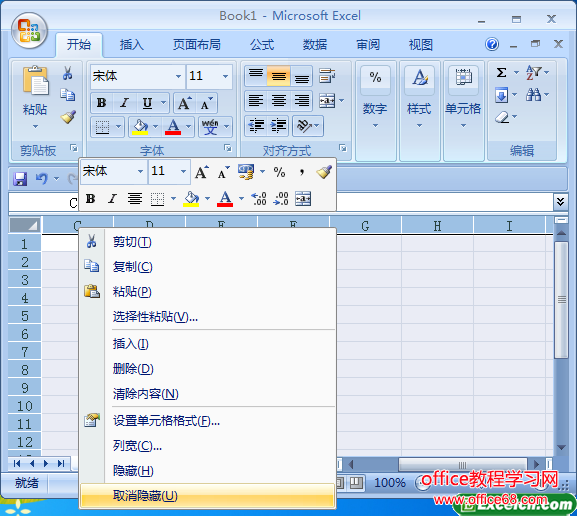
Task: Click the large Paste clipboard icon
Action: click(x=35, y=81)
